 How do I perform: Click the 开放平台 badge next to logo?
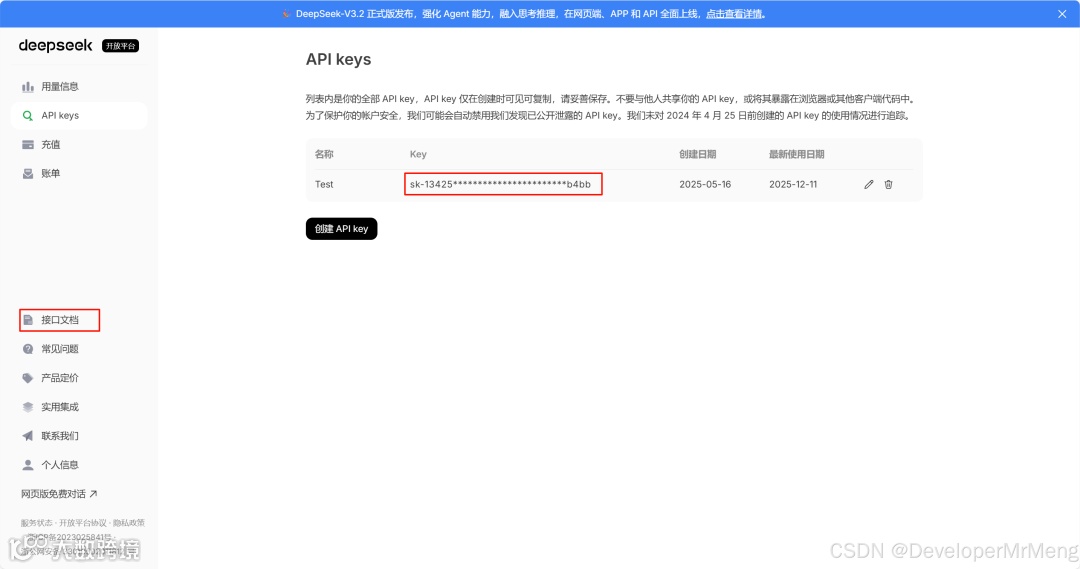(121, 46)
